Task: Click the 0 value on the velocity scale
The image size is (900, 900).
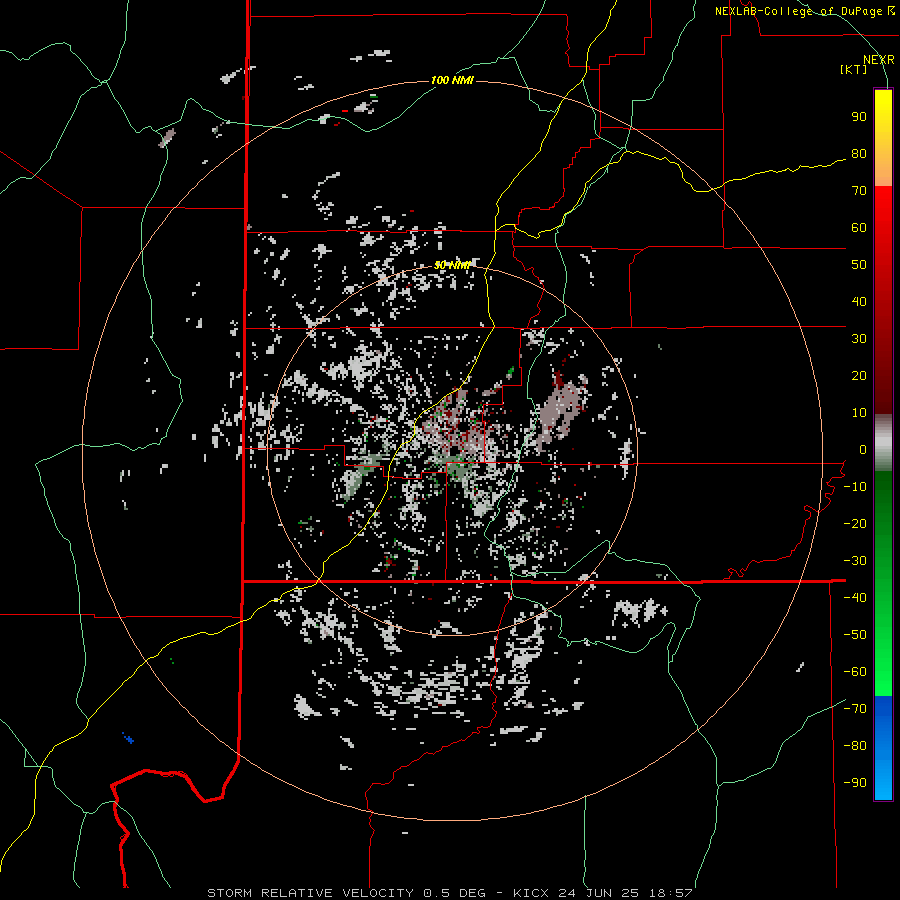Action: coord(863,450)
